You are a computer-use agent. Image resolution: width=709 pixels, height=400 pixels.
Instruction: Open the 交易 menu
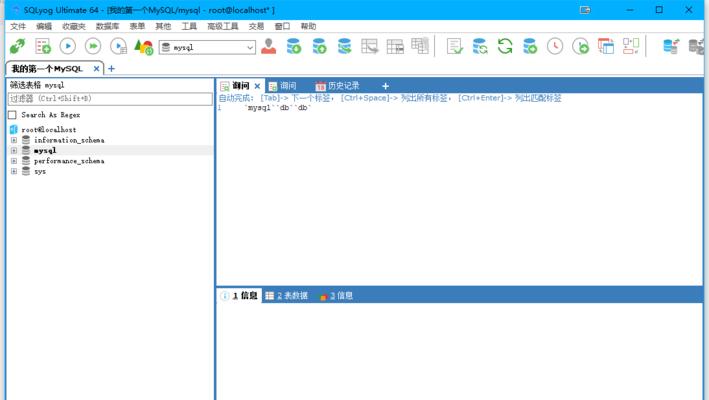256,26
